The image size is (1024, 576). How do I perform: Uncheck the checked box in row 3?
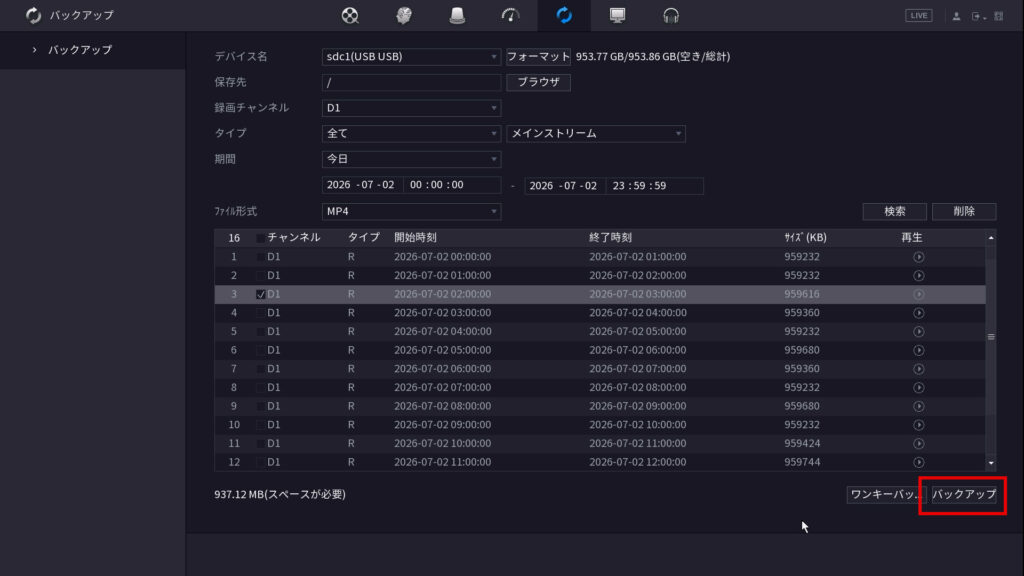pyautogui.click(x=261, y=295)
